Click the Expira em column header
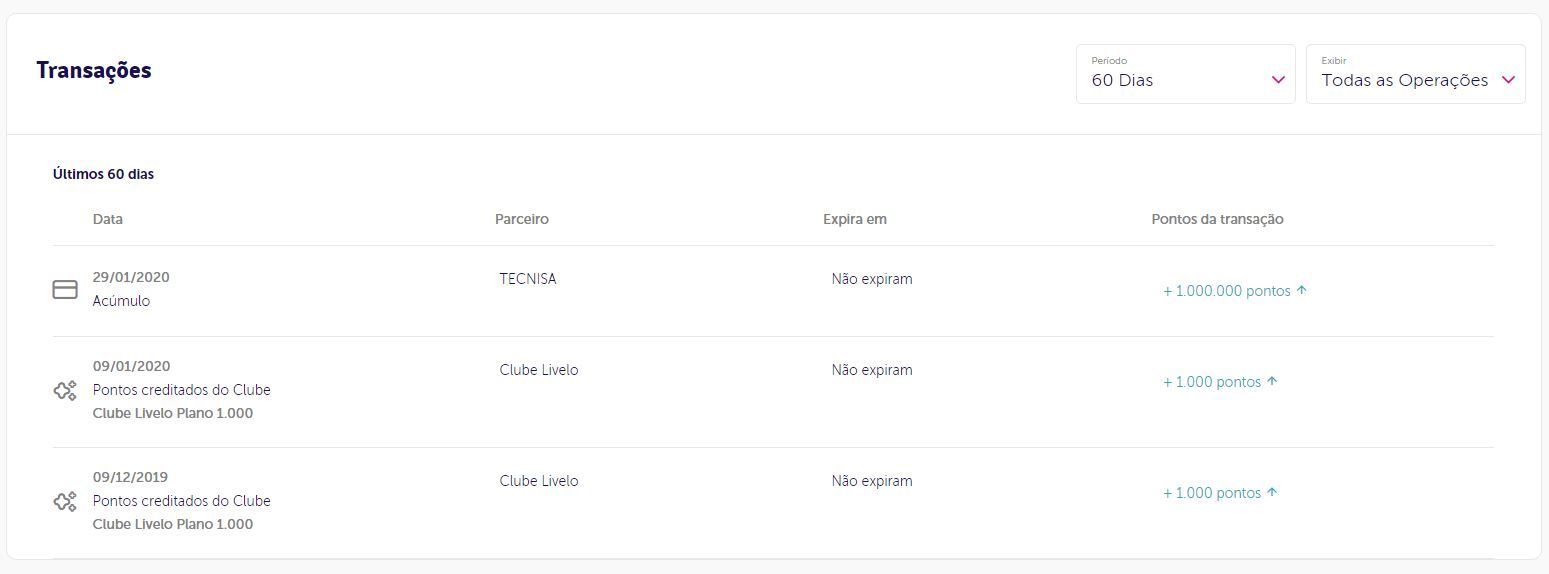 [855, 219]
